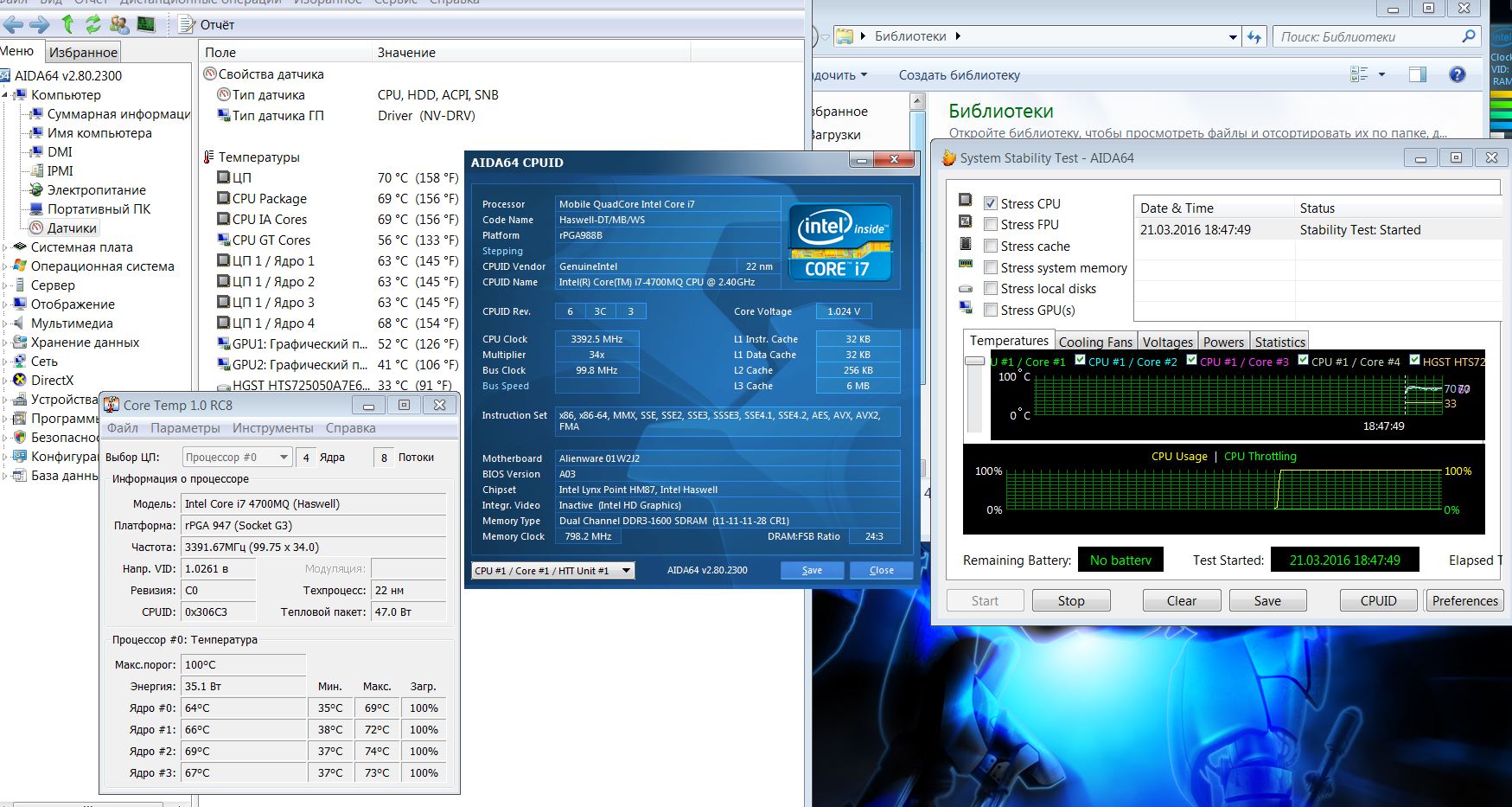Select the Датчики sensor tree item
Viewport: 1512px width, 807px height.
71,228
